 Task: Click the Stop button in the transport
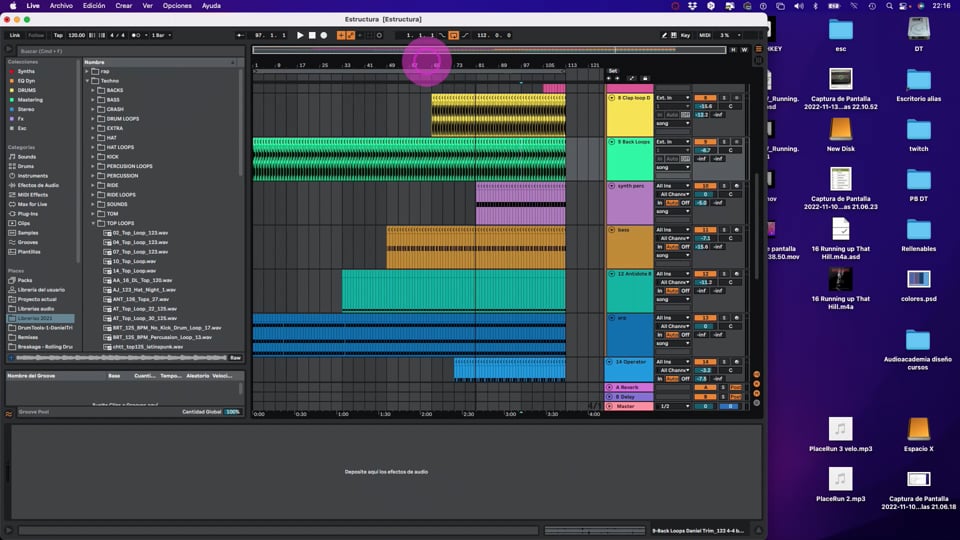click(x=312, y=36)
